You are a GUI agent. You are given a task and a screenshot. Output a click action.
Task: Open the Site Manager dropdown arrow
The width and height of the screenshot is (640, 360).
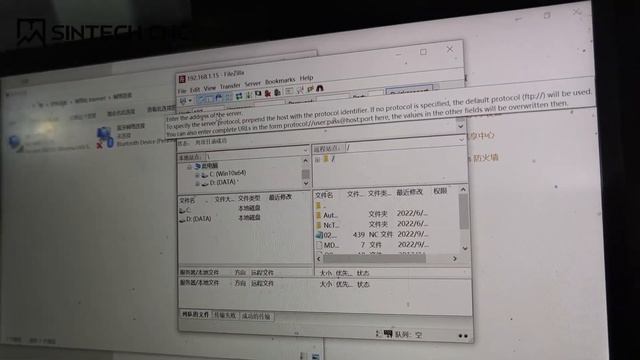tap(190, 100)
